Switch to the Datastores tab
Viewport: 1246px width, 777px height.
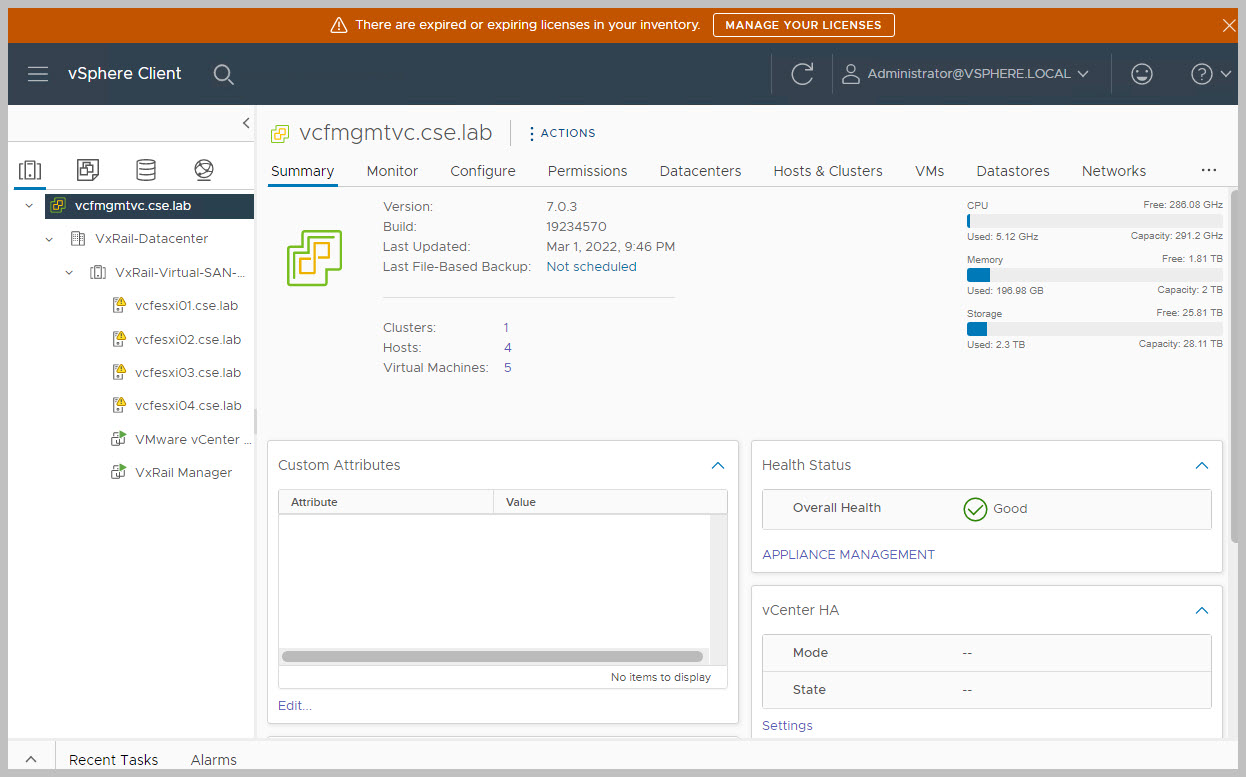pyautogui.click(x=1012, y=171)
